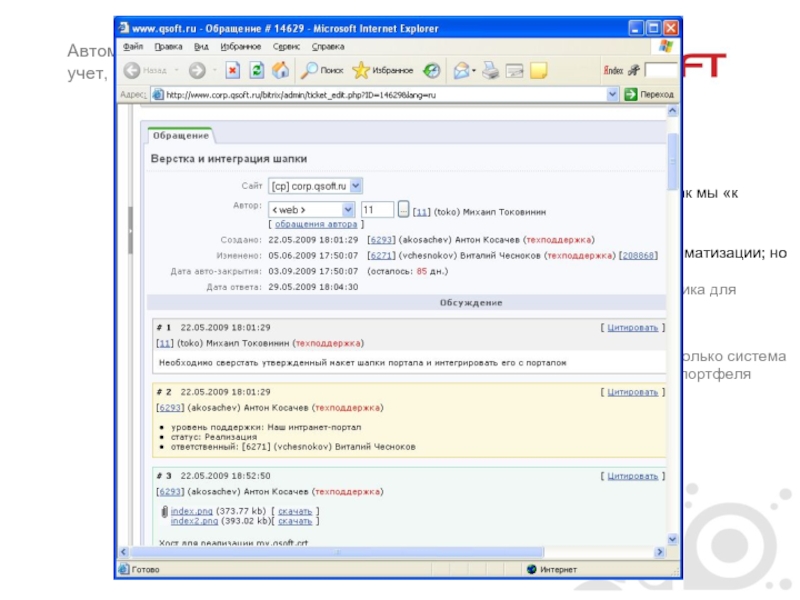This screenshot has width=800, height=600.
Task: Click the author ID field containing 11
Action: [377, 210]
